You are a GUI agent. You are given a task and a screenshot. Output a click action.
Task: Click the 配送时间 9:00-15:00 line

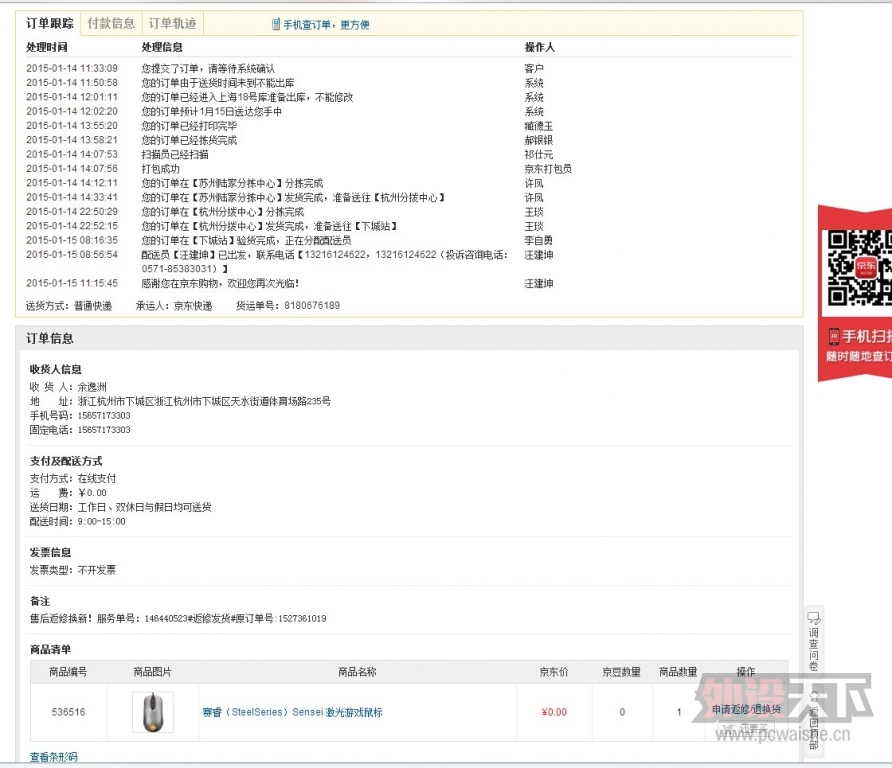(77, 521)
